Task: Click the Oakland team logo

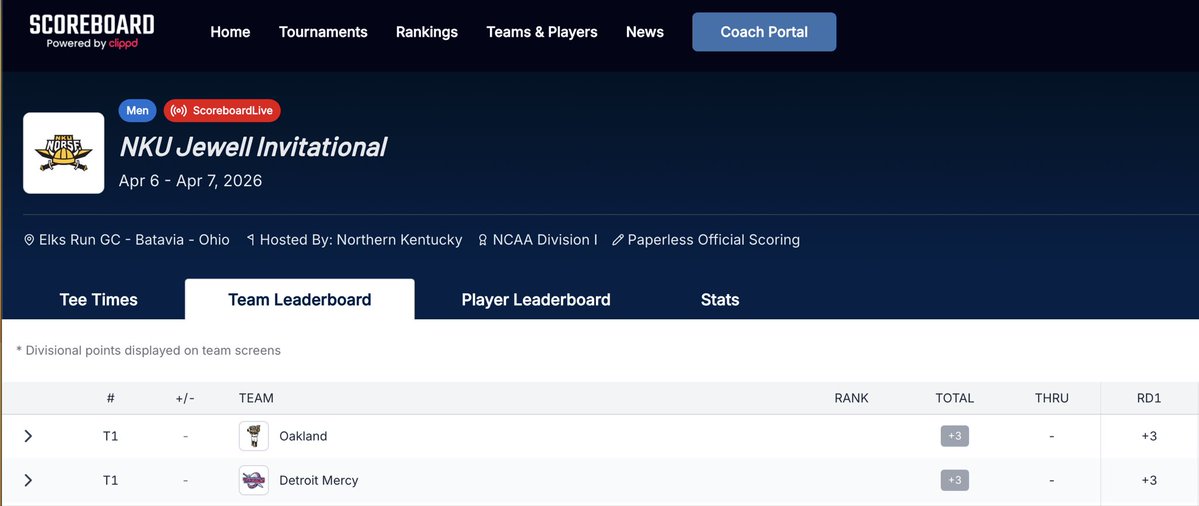Action: pyautogui.click(x=254, y=436)
